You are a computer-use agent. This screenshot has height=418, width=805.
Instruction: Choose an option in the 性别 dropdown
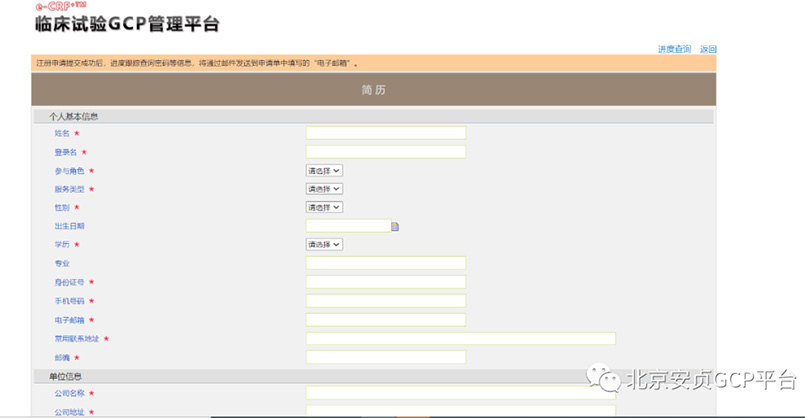pyautogui.click(x=324, y=207)
